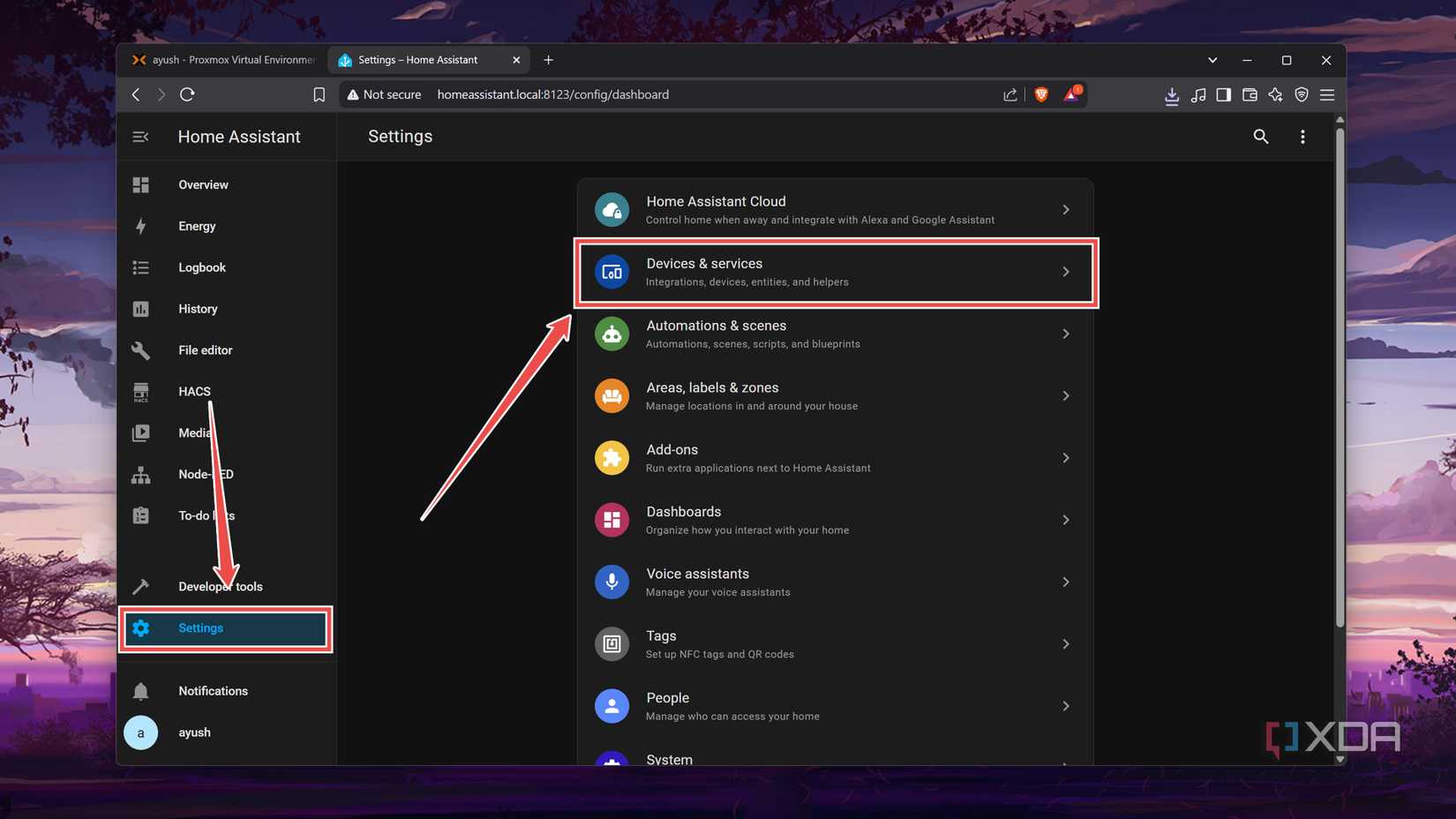1456x819 pixels.
Task: Expand Add-ons chevron
Action: click(x=1066, y=458)
